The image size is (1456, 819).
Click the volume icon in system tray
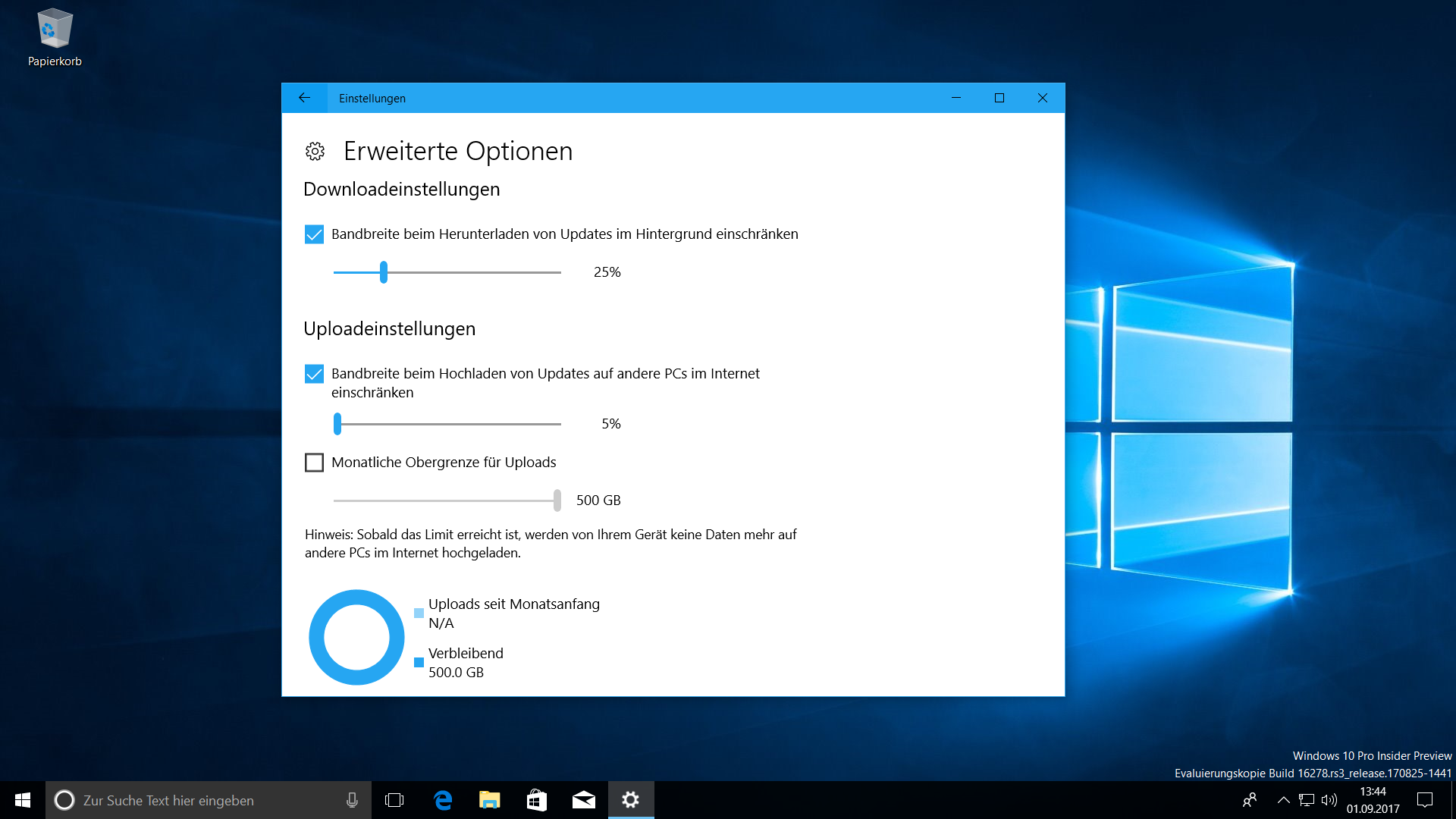1329,800
